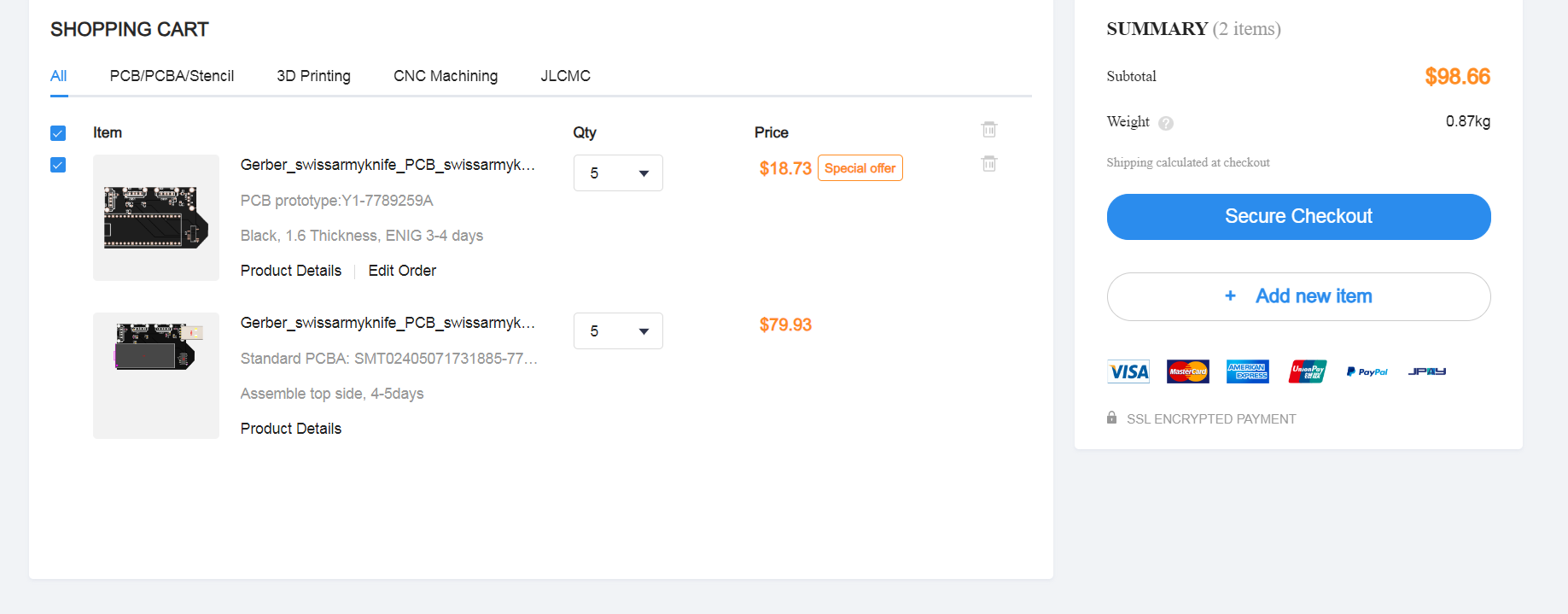Image resolution: width=1568 pixels, height=614 pixels.
Task: Click the Add new item button
Action: (x=1298, y=296)
